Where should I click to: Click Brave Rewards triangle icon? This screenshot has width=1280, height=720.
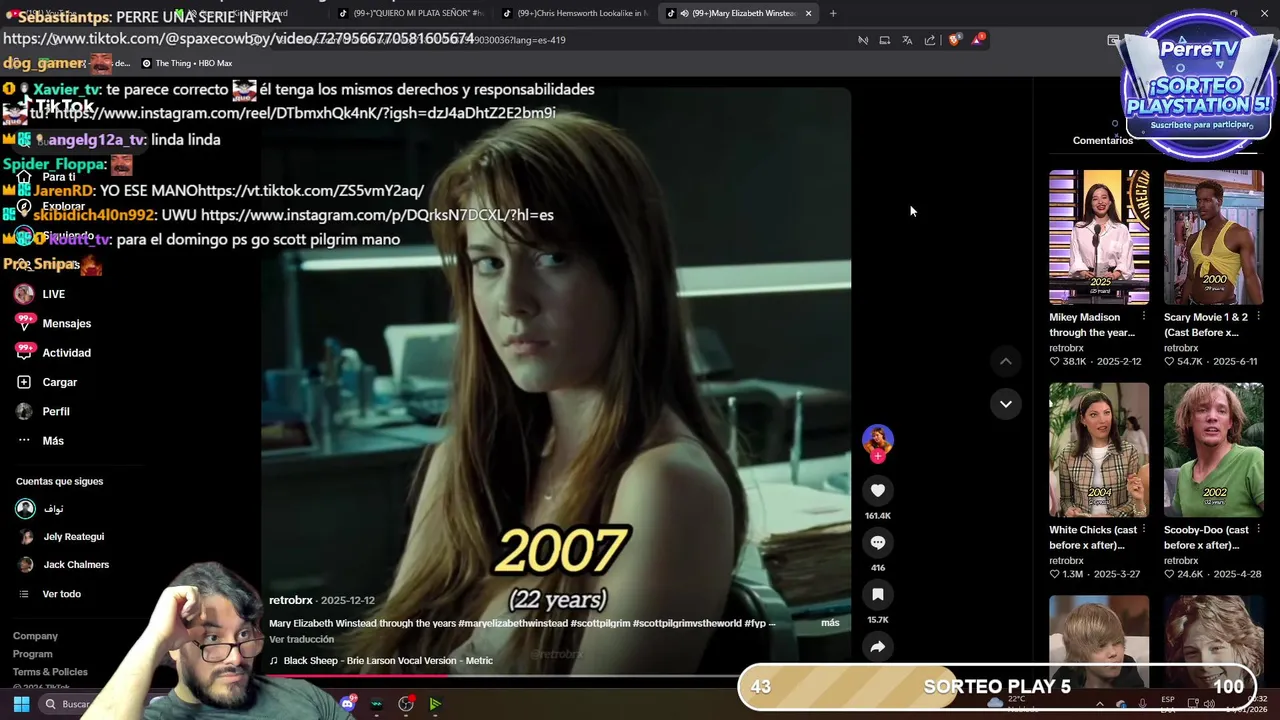tap(977, 40)
